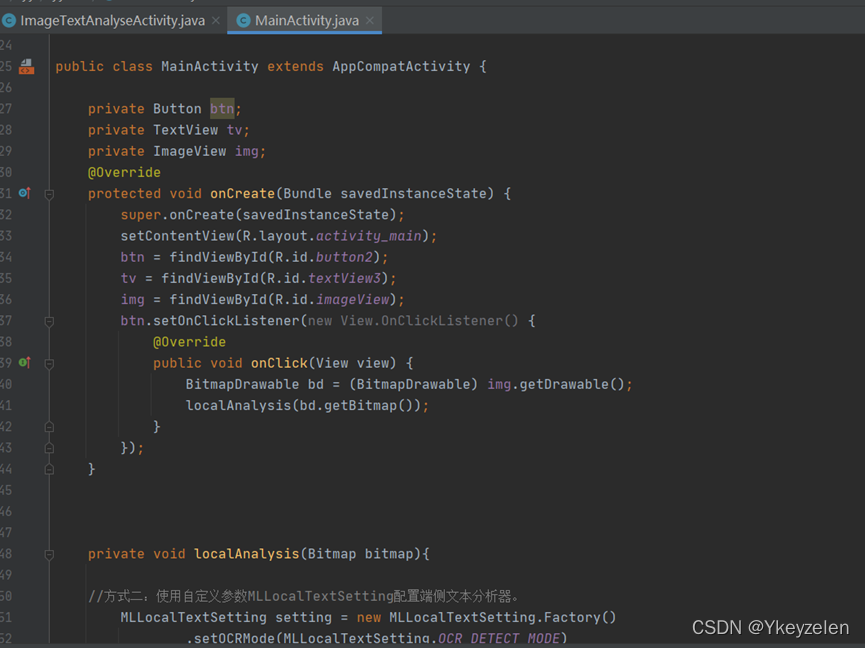Image resolution: width=865 pixels, height=648 pixels.
Task: Click textView3 resource id reference
Action: pos(344,279)
